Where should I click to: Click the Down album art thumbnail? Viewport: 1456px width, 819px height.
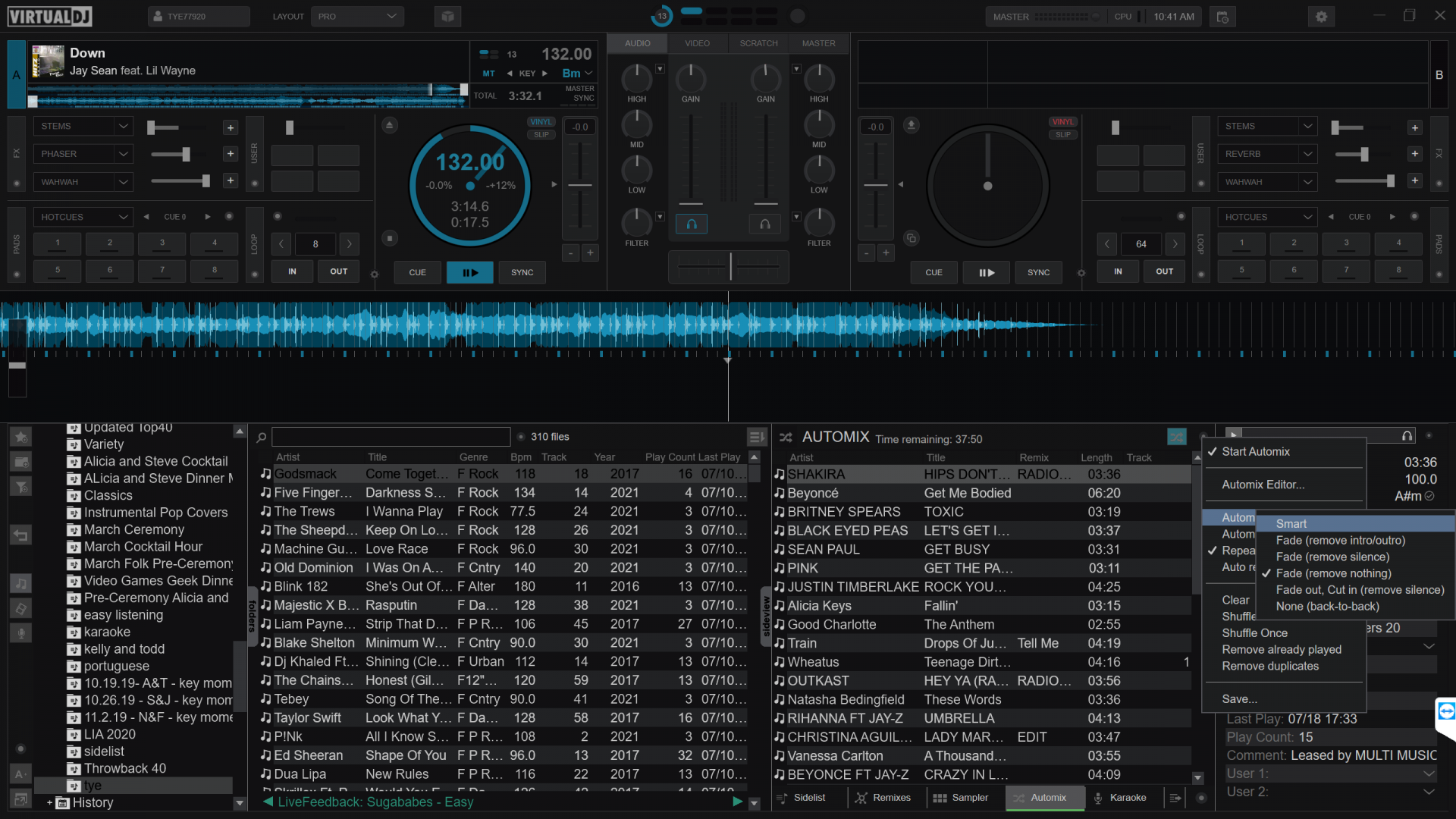[48, 61]
